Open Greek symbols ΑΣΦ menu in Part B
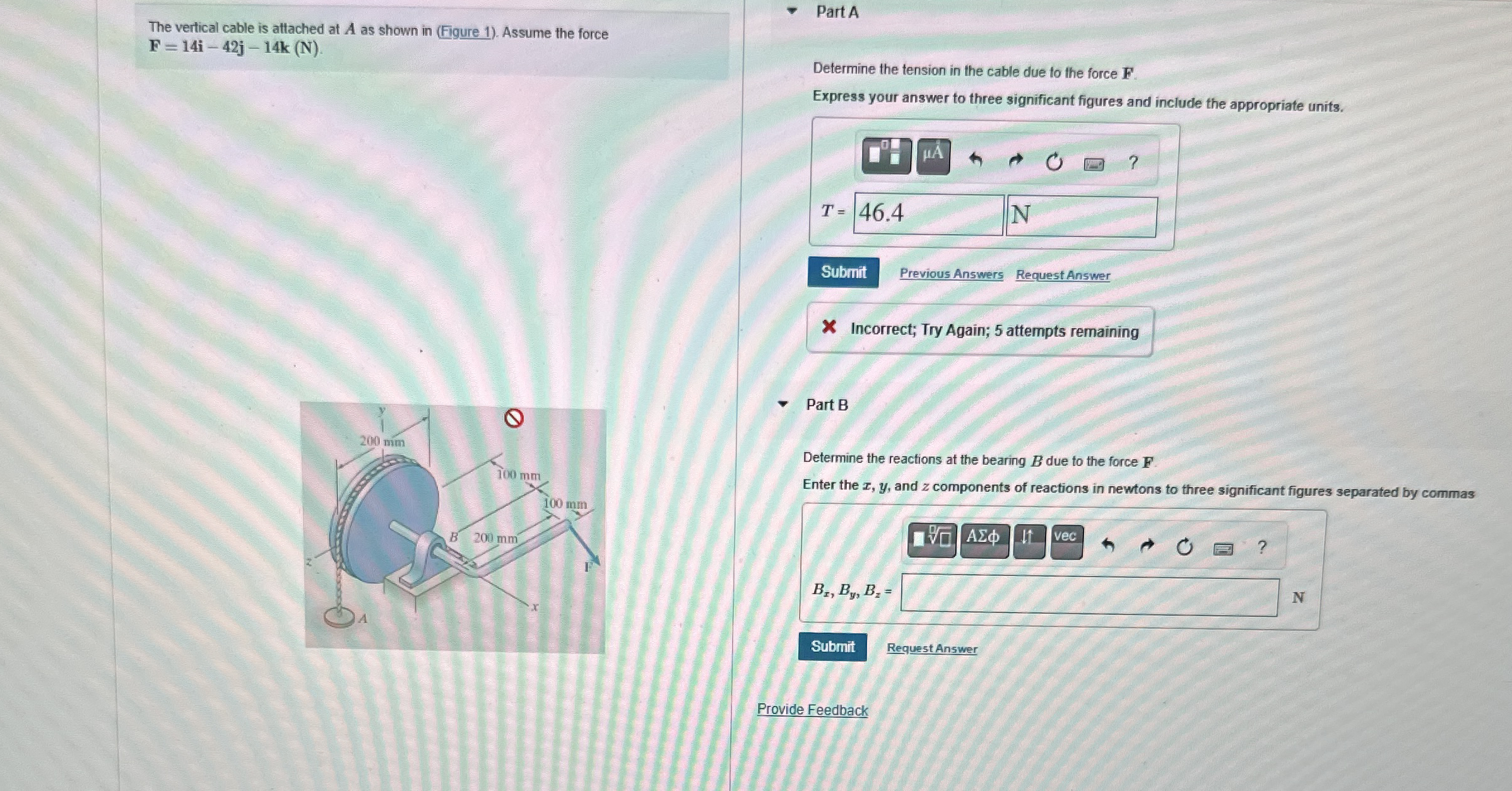The height and width of the screenshot is (791, 1512). [984, 540]
